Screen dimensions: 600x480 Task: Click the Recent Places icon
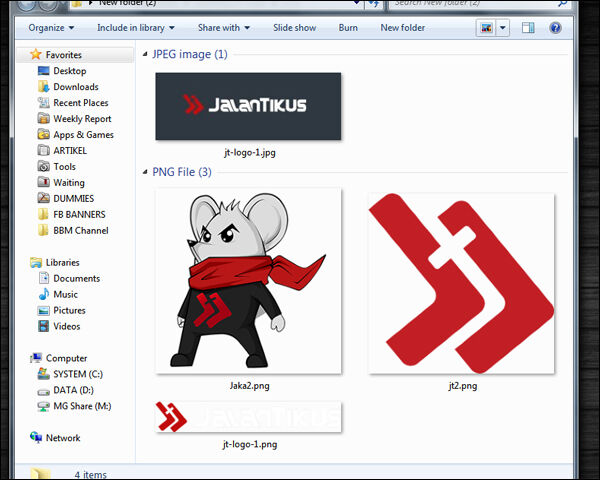pyautogui.click(x=44, y=103)
